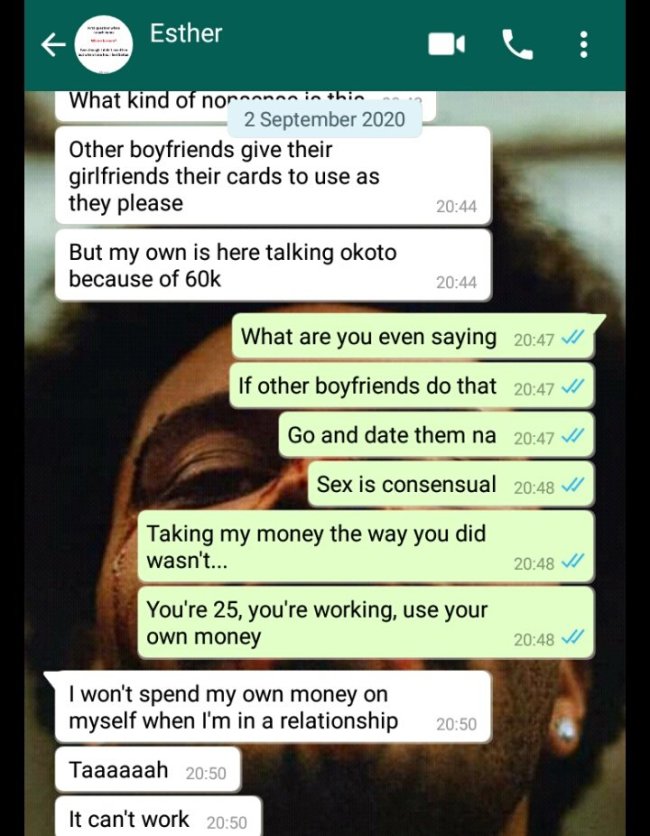The height and width of the screenshot is (836, 650).
Task: Tap read-receipt ticks on 'Sex is consensual'
Action: (574, 485)
